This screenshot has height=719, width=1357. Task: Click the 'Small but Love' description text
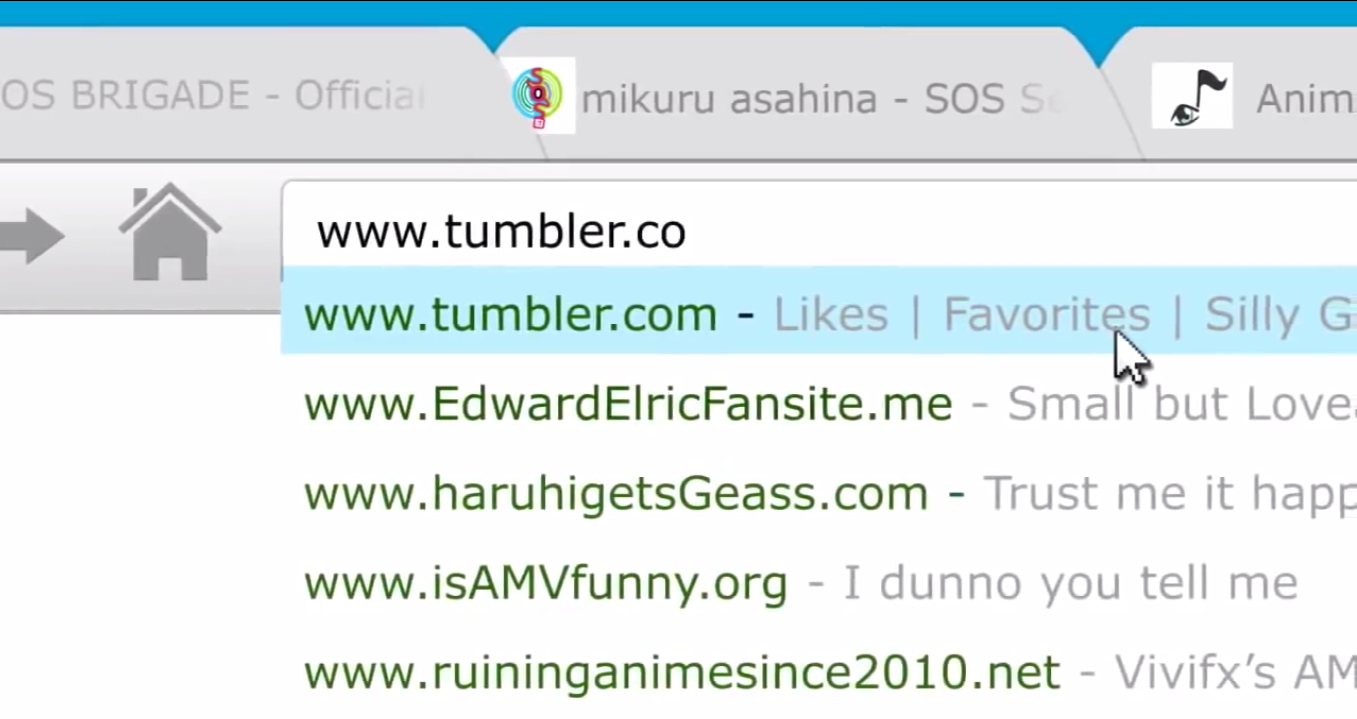[1180, 404]
